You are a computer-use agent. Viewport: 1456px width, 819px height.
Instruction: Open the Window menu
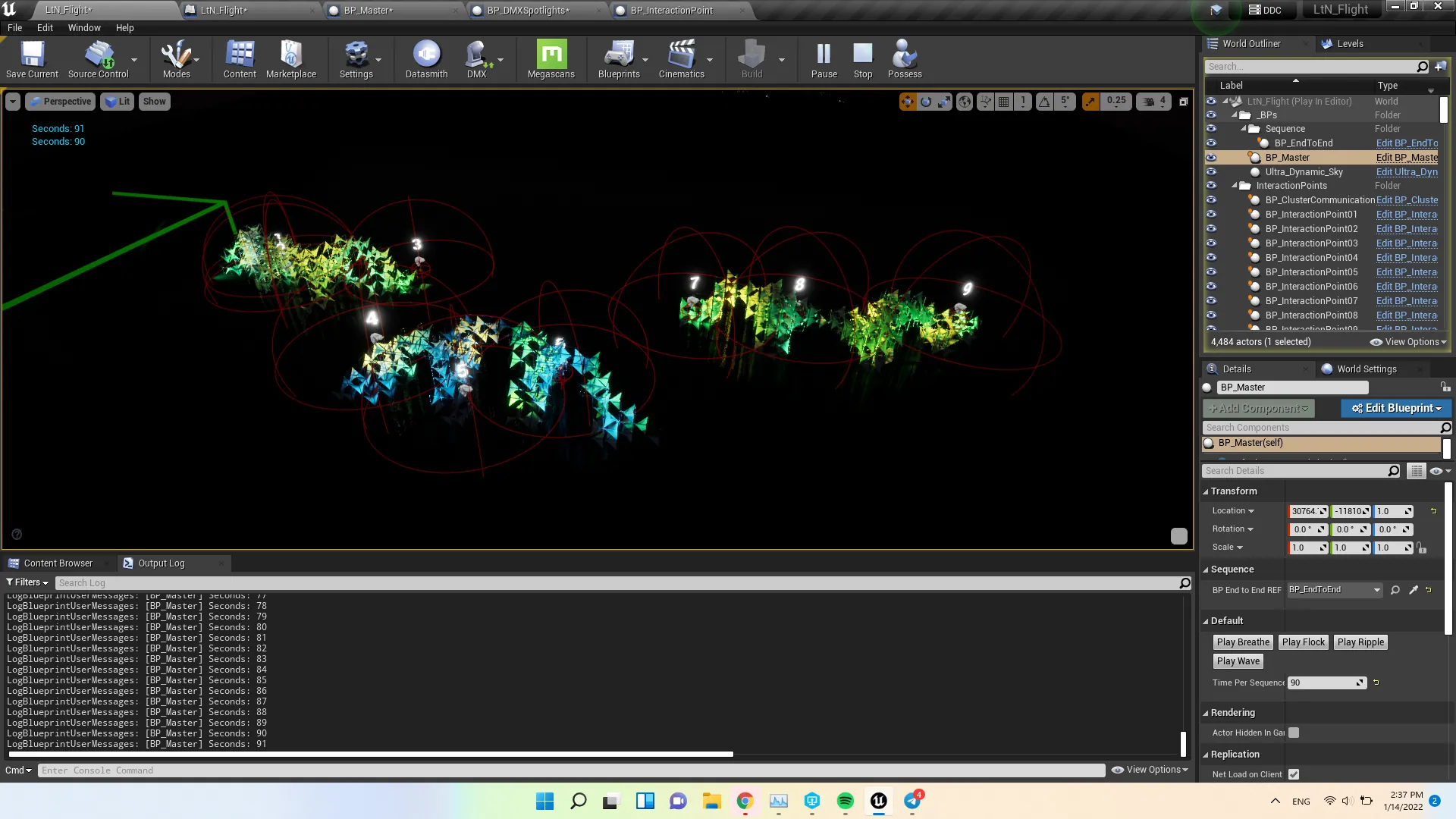[84, 28]
